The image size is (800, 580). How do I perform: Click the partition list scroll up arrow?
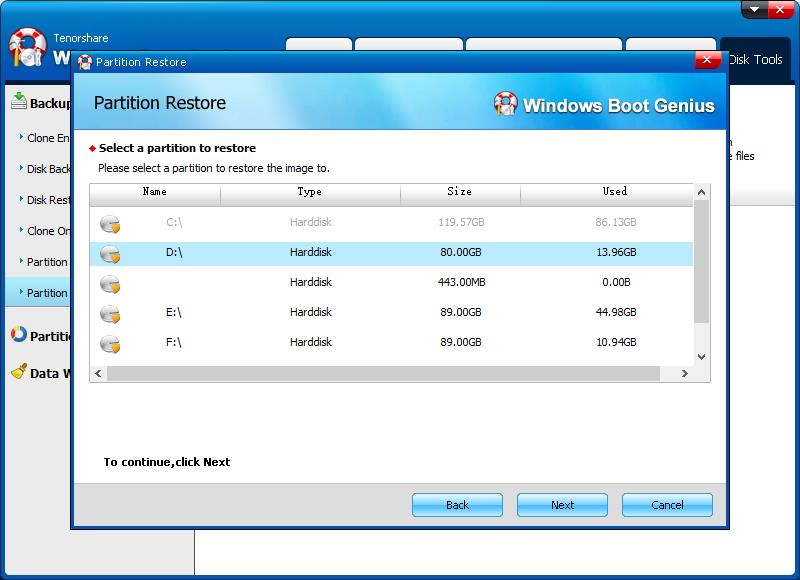pos(702,192)
